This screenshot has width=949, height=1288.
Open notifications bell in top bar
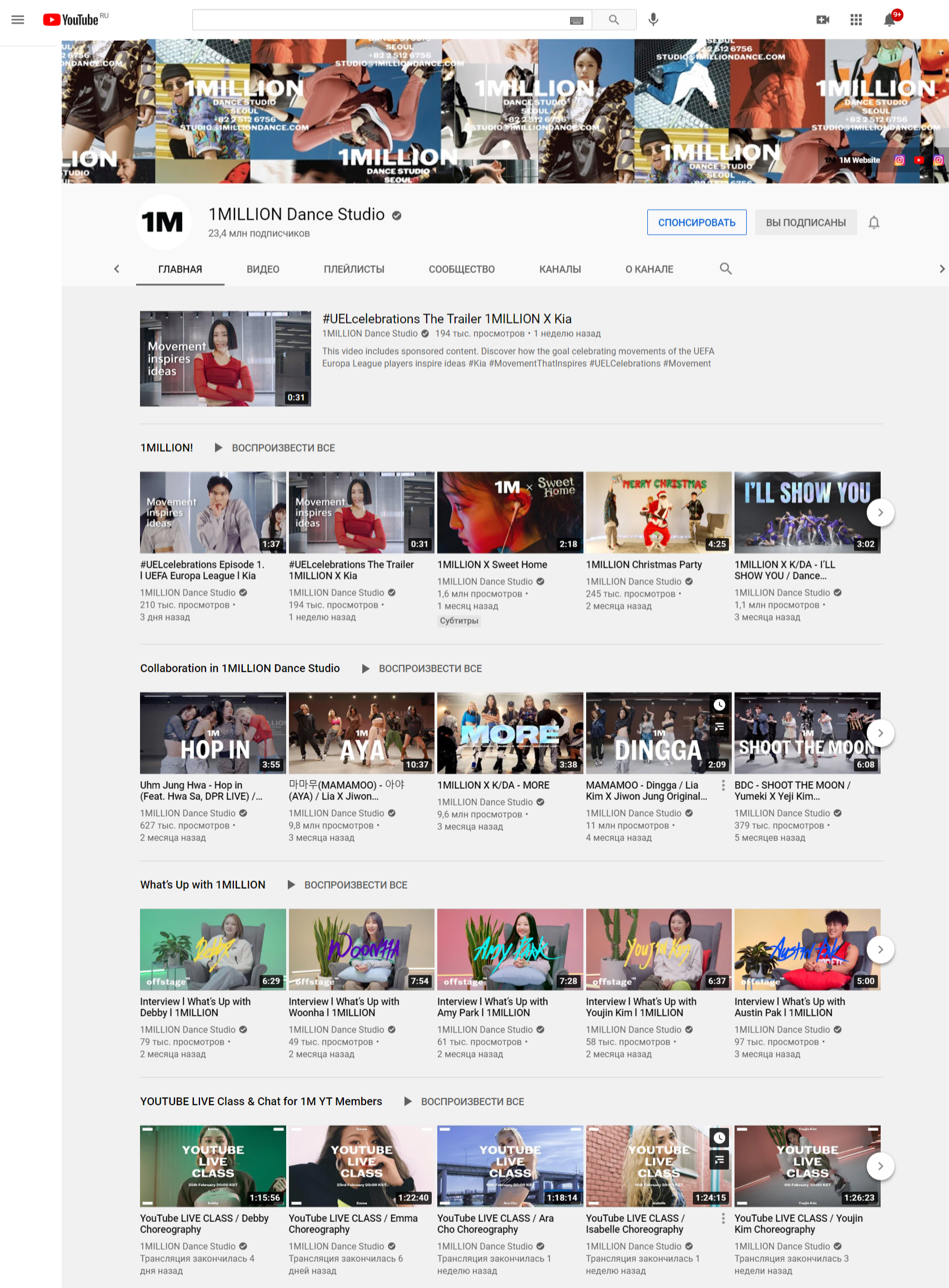(889, 19)
